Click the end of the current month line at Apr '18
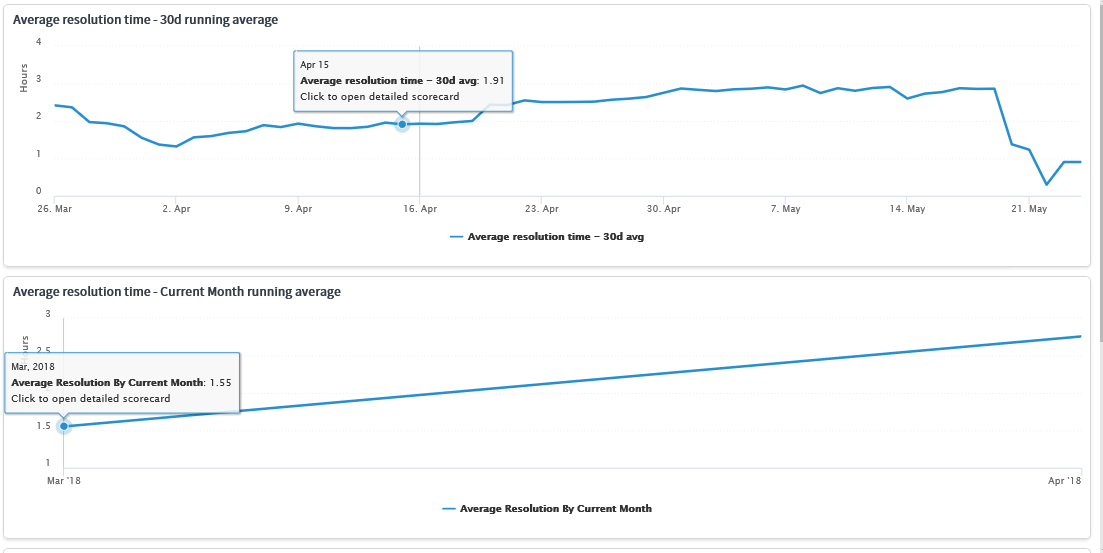Image resolution: width=1103 pixels, height=553 pixels. point(1080,336)
